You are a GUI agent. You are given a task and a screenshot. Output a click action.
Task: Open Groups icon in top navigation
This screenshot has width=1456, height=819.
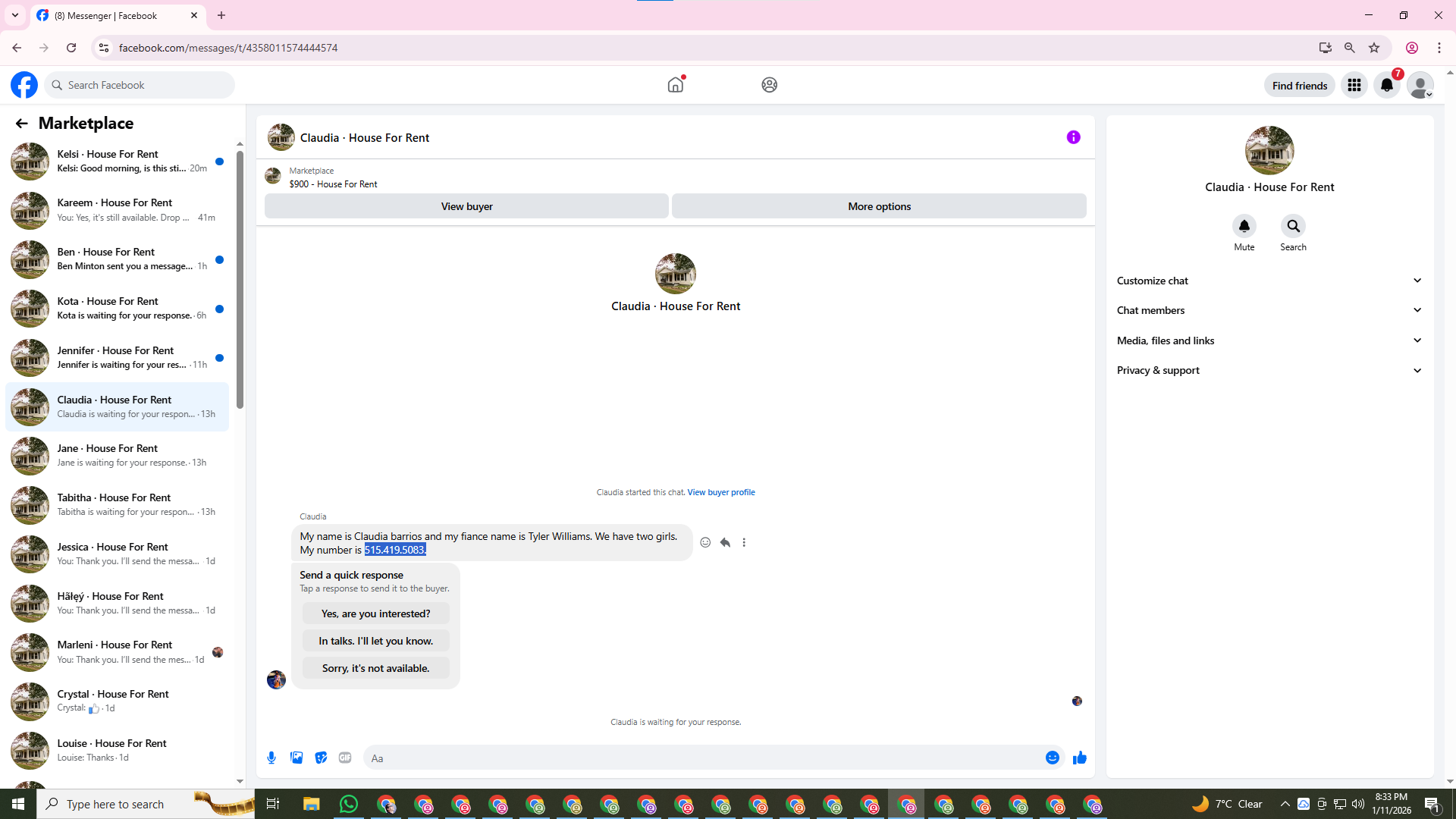click(x=770, y=85)
